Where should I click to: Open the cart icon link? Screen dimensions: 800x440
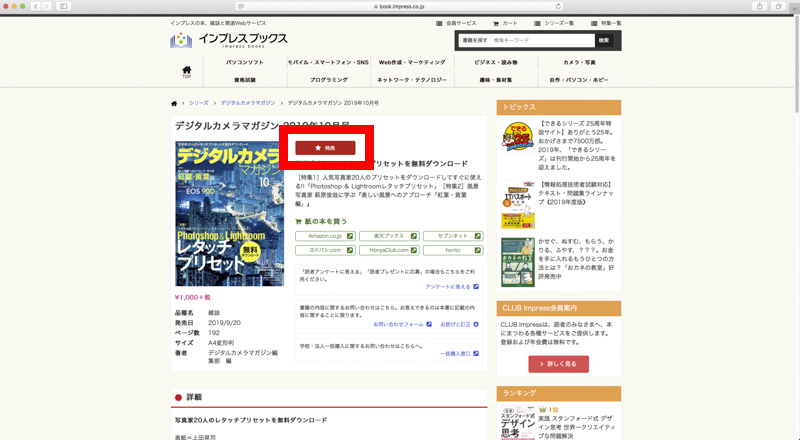click(495, 23)
